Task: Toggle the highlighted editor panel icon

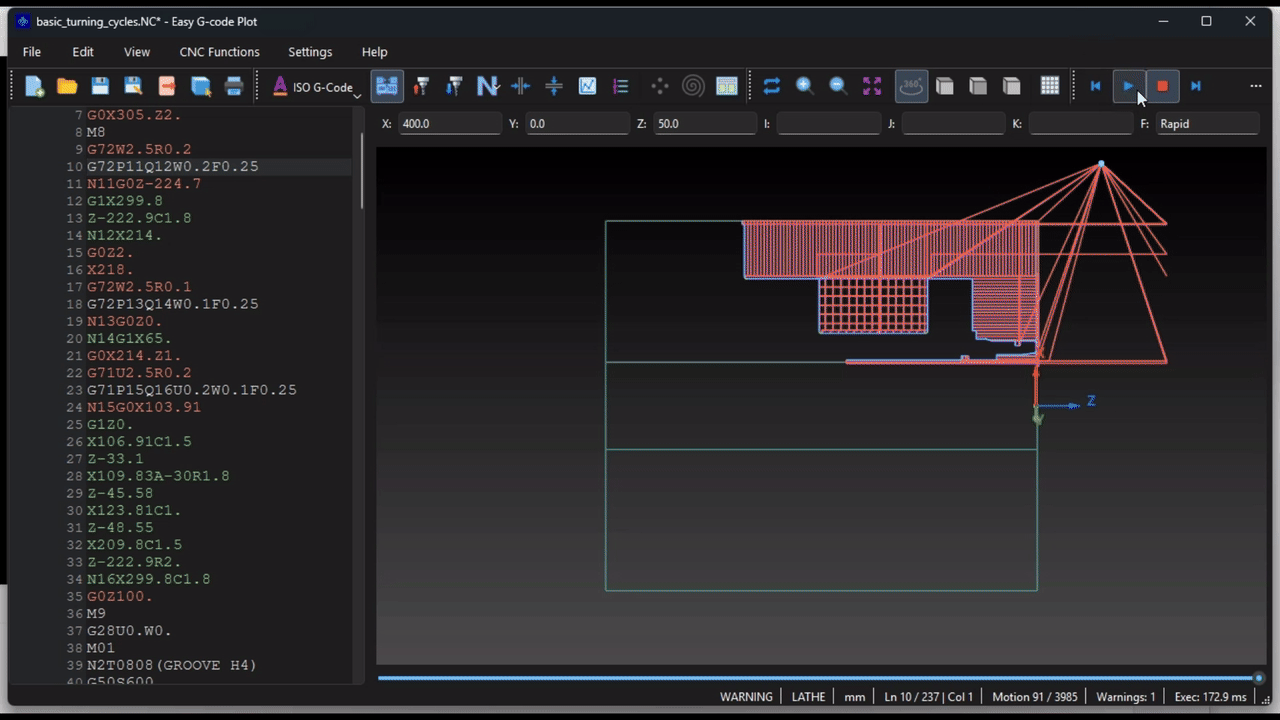Action: pos(387,86)
